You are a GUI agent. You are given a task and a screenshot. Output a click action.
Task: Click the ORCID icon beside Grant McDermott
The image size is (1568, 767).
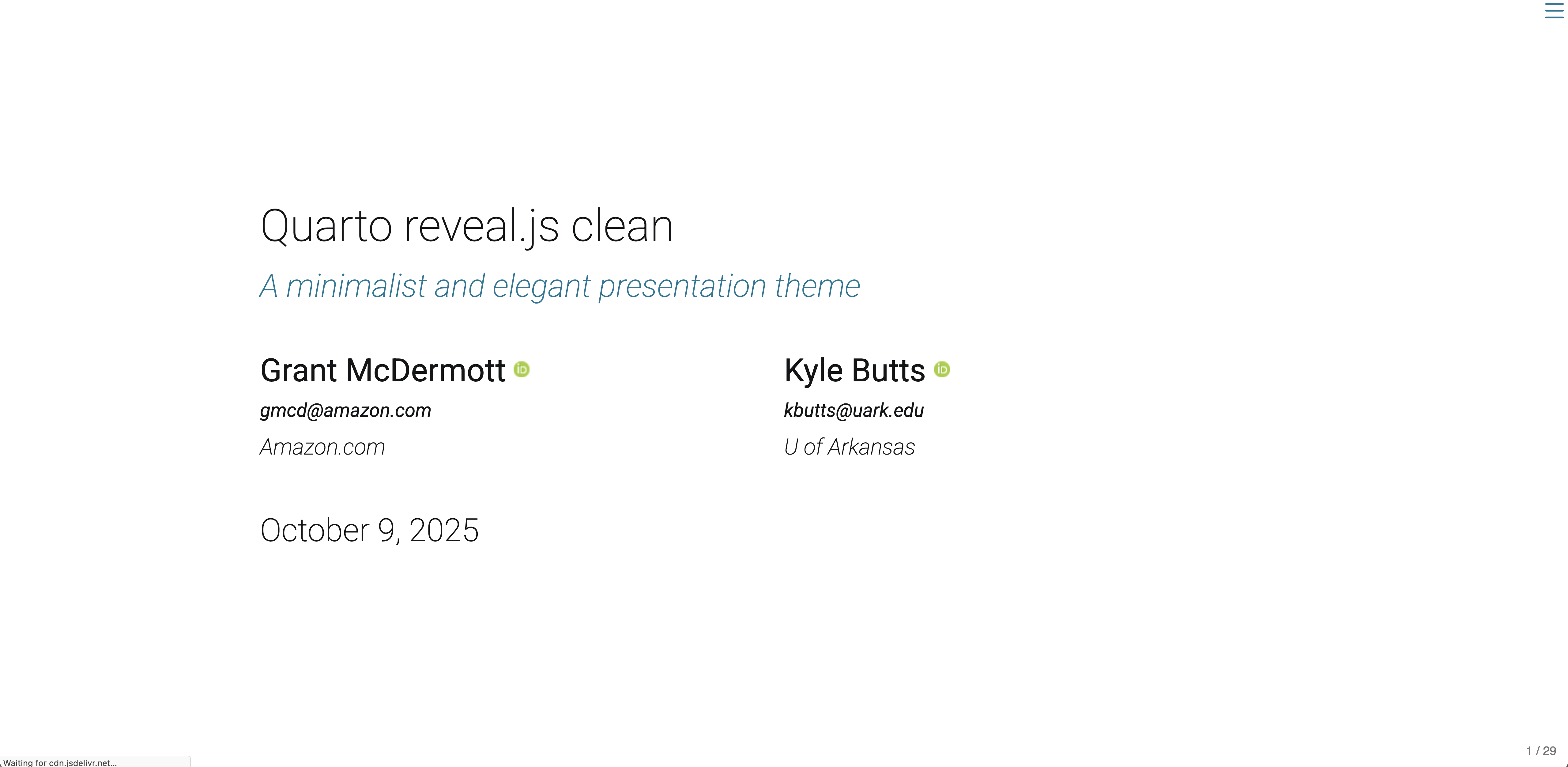522,369
